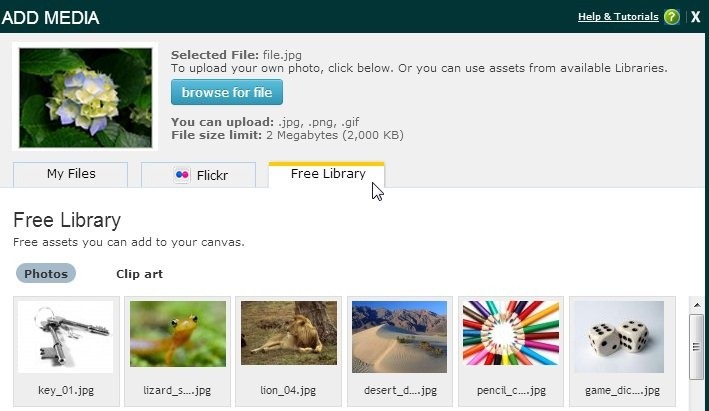
Task: Select the key_01.jpg thumbnail
Action: tap(66, 335)
